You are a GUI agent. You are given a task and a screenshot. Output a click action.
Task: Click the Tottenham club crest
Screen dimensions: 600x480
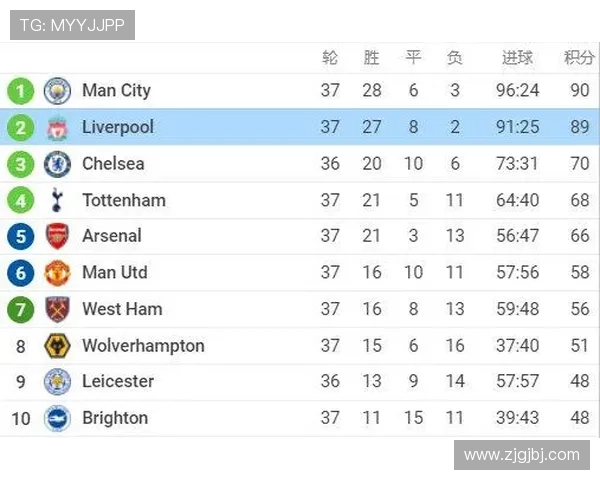pyautogui.click(x=57, y=200)
